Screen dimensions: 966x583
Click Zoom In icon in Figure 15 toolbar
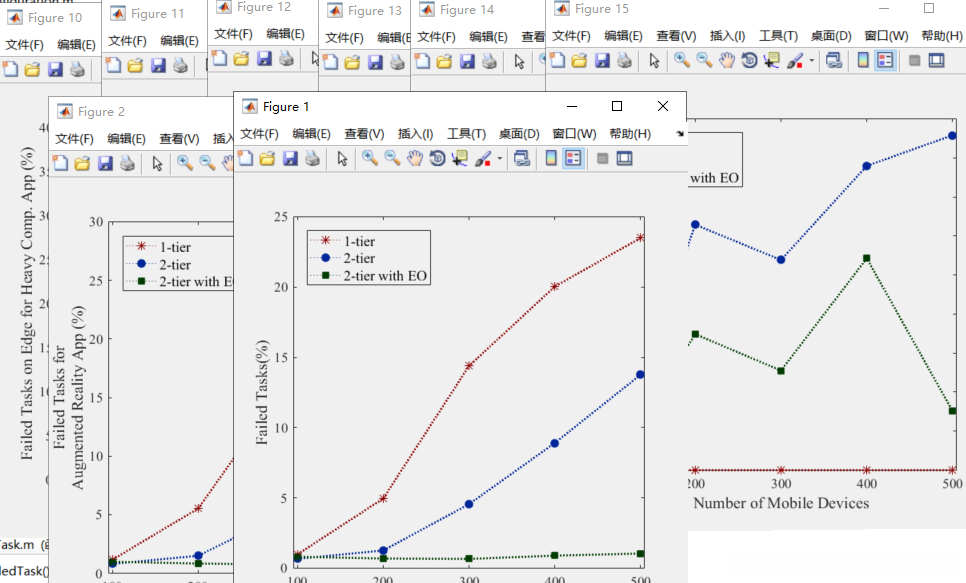tap(681, 60)
